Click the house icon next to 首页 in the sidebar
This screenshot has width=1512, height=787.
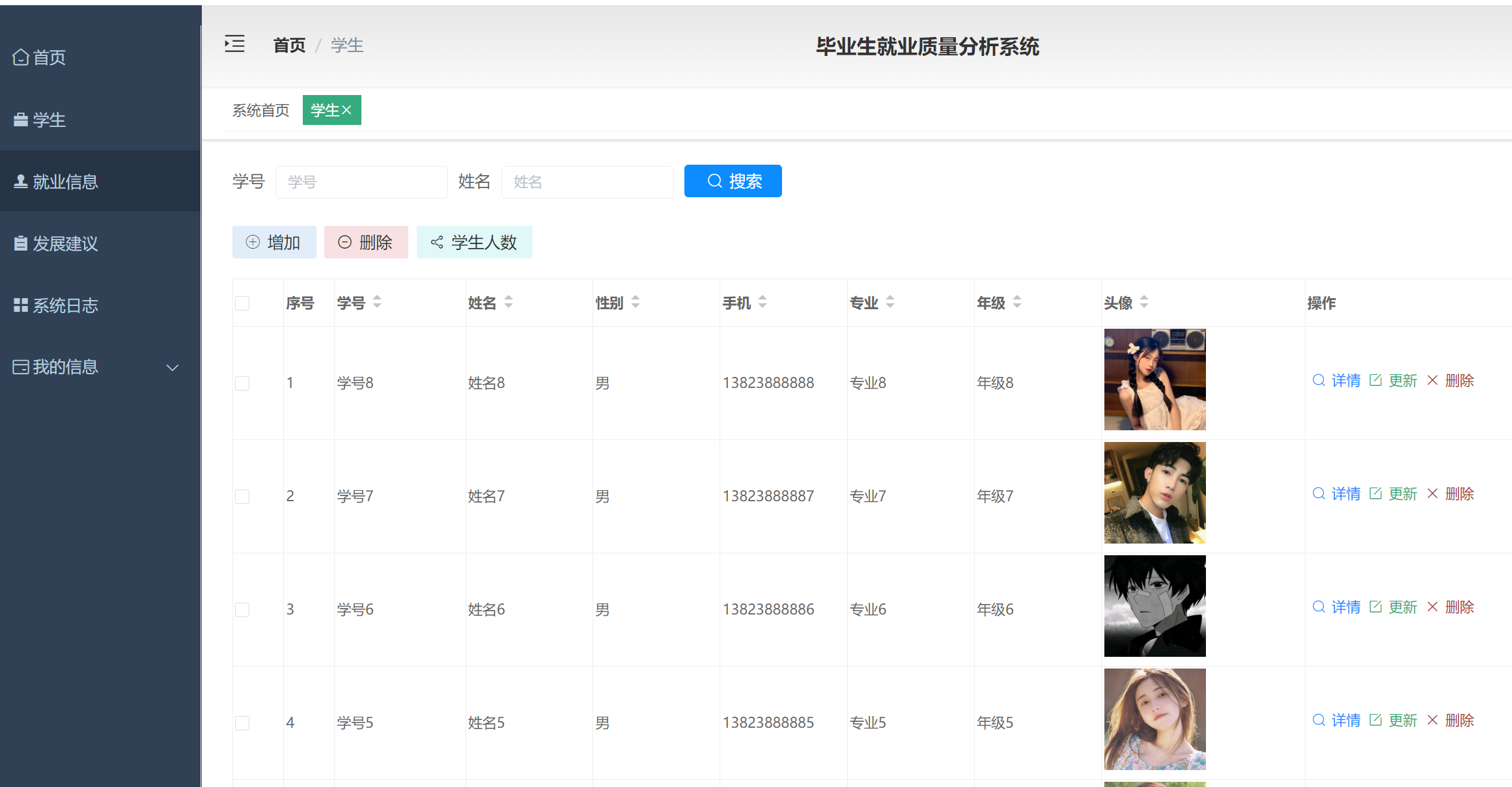(x=21, y=57)
